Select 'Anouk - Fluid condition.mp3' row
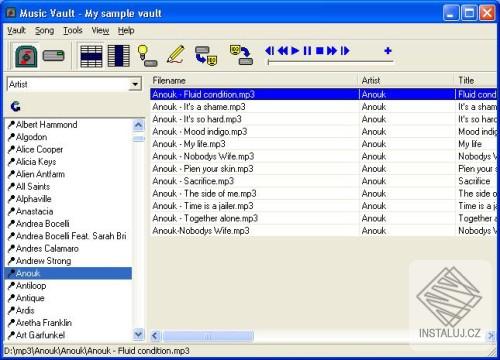500x360 pixels. [x=323, y=94]
